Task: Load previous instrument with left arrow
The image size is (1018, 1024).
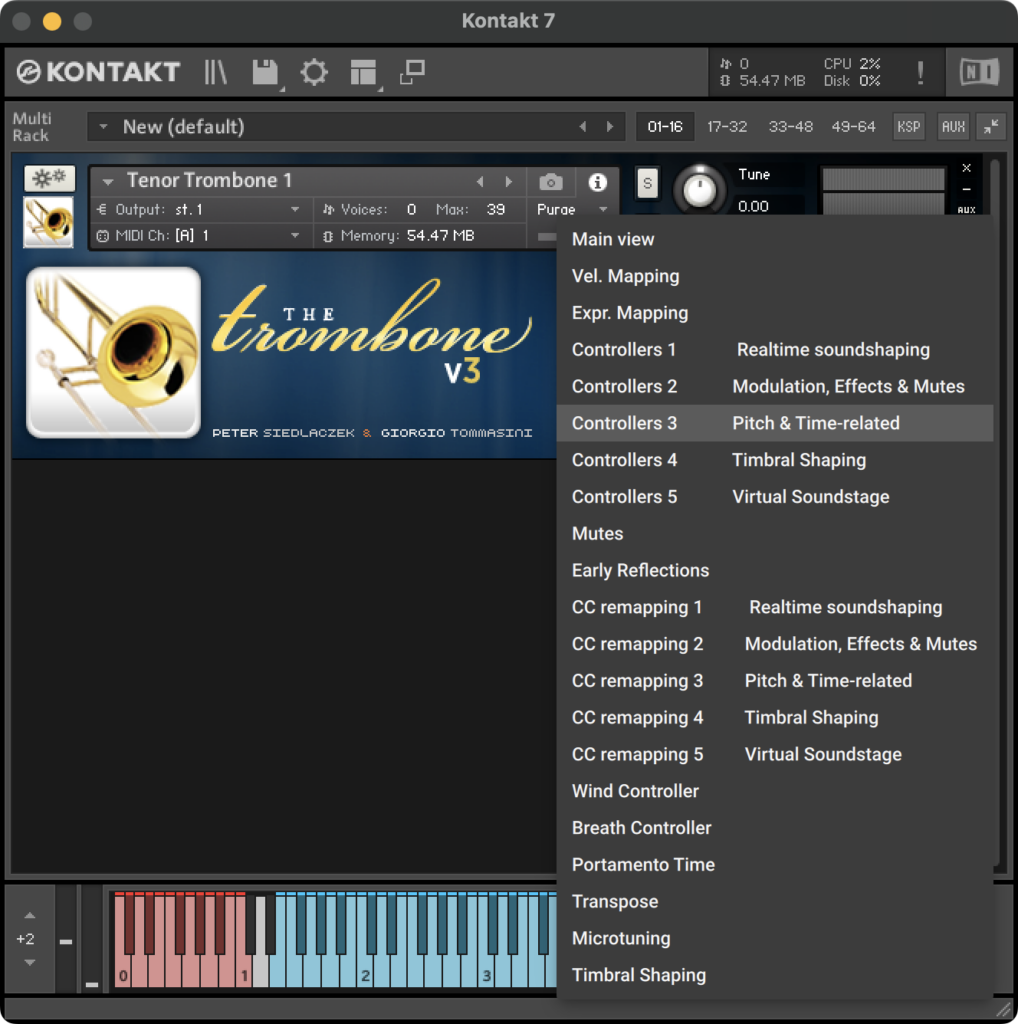Action: click(480, 182)
